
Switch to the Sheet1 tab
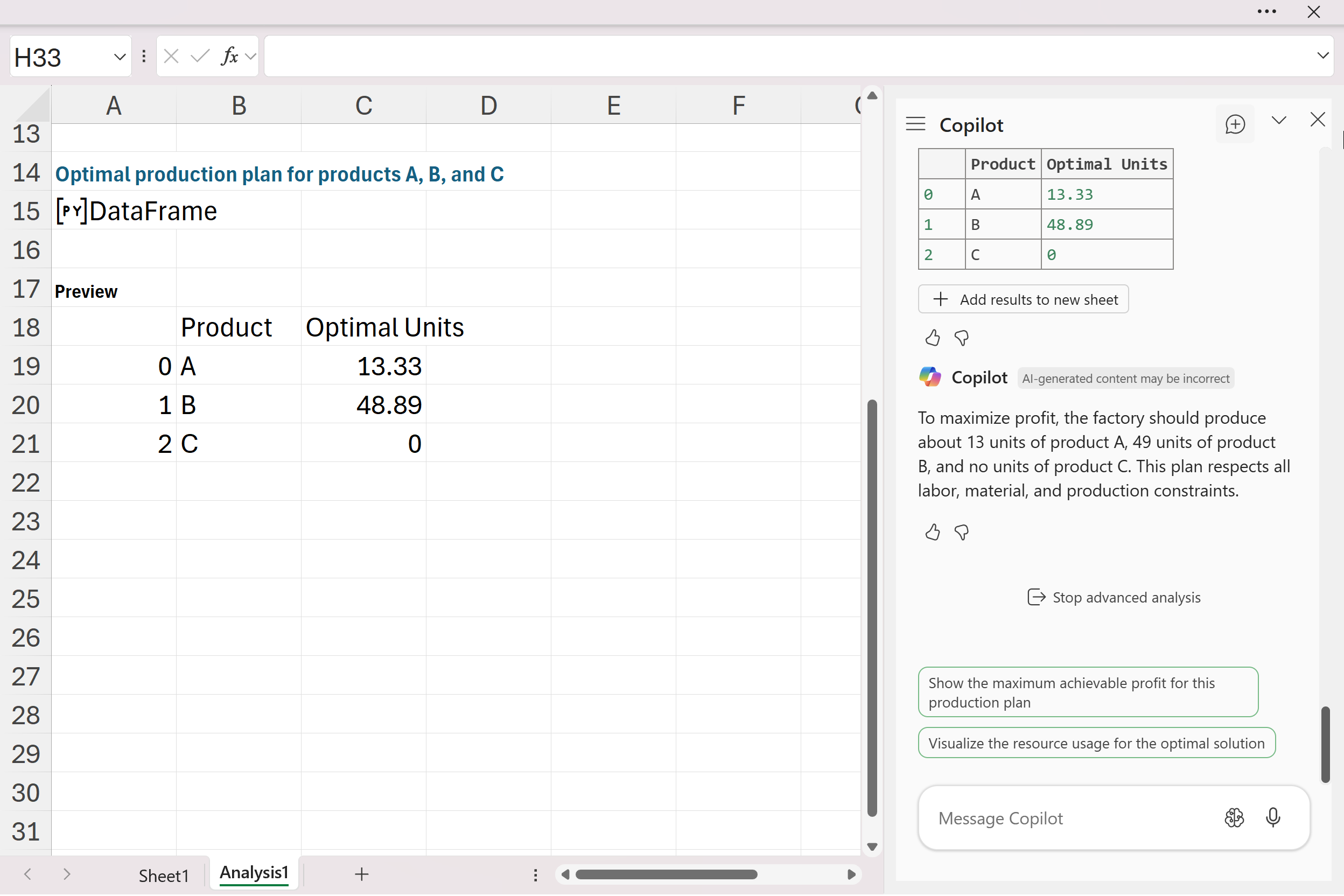click(x=164, y=875)
